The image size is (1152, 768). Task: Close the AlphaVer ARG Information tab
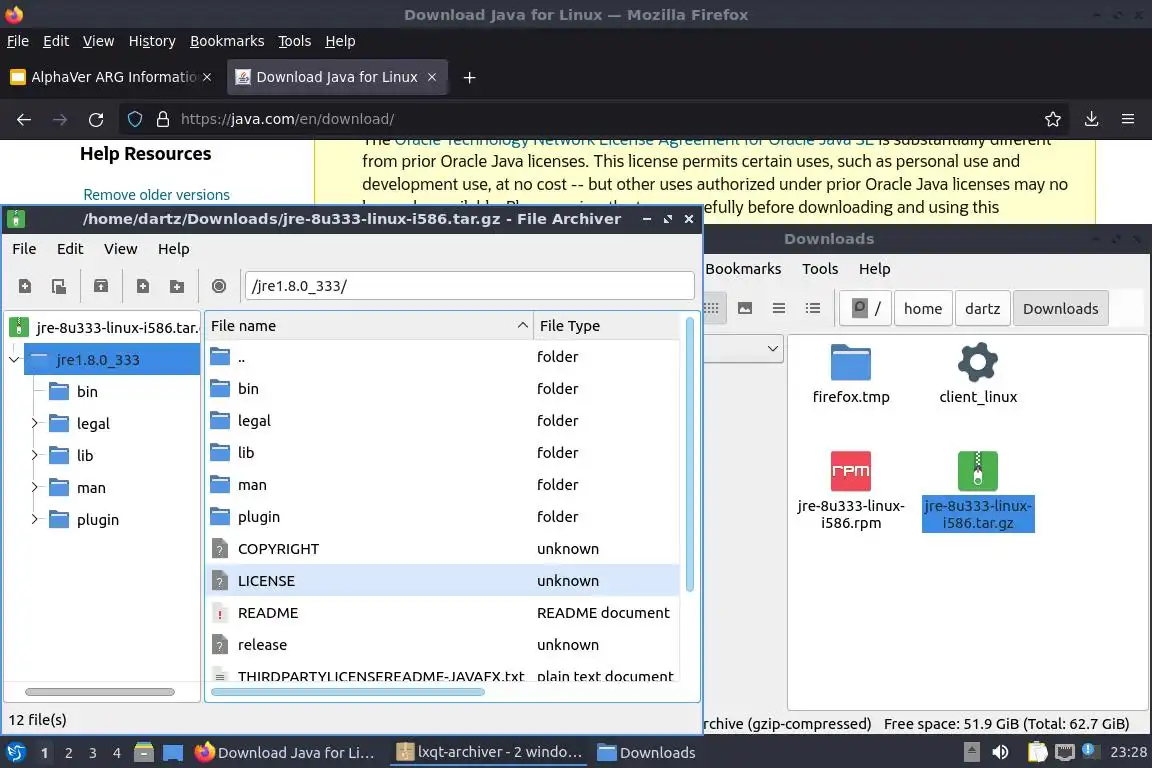coord(207,77)
